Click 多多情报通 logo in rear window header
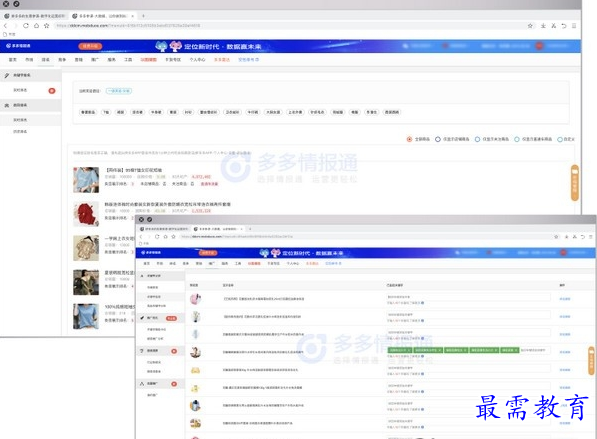Viewport: 597px width, 439px height. click(18, 46)
